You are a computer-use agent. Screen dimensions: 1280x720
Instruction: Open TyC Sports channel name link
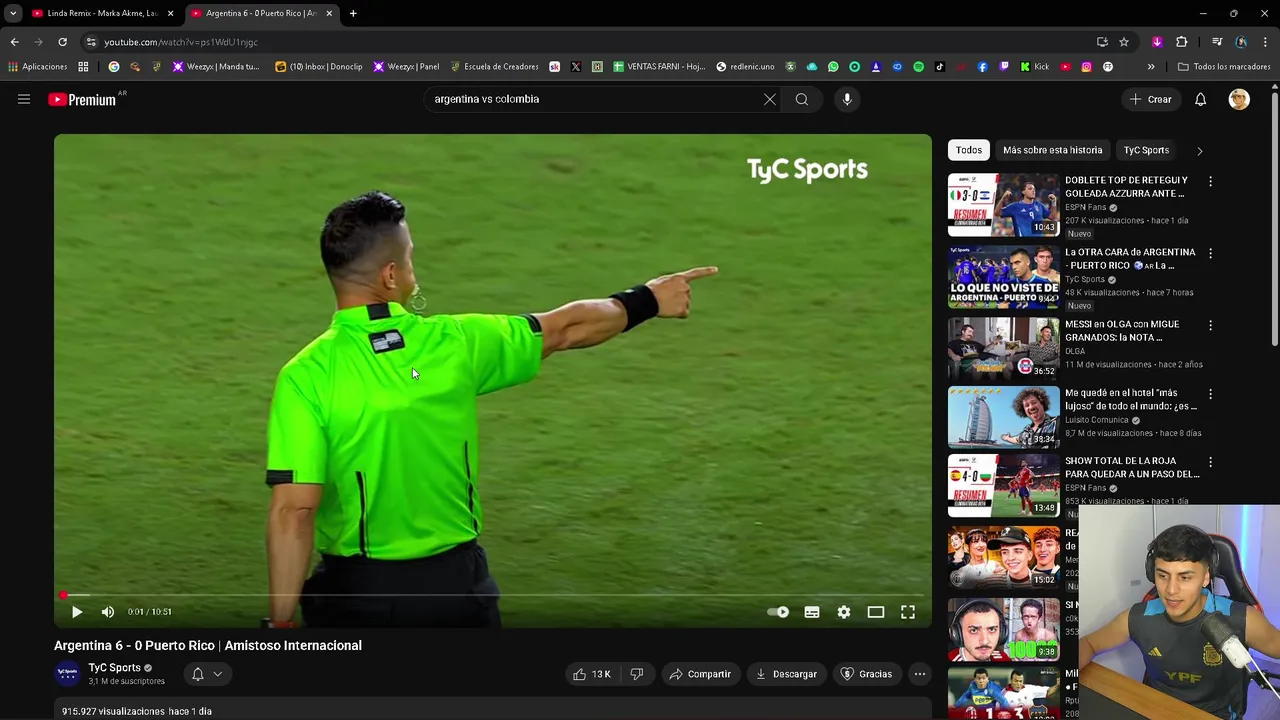point(115,668)
